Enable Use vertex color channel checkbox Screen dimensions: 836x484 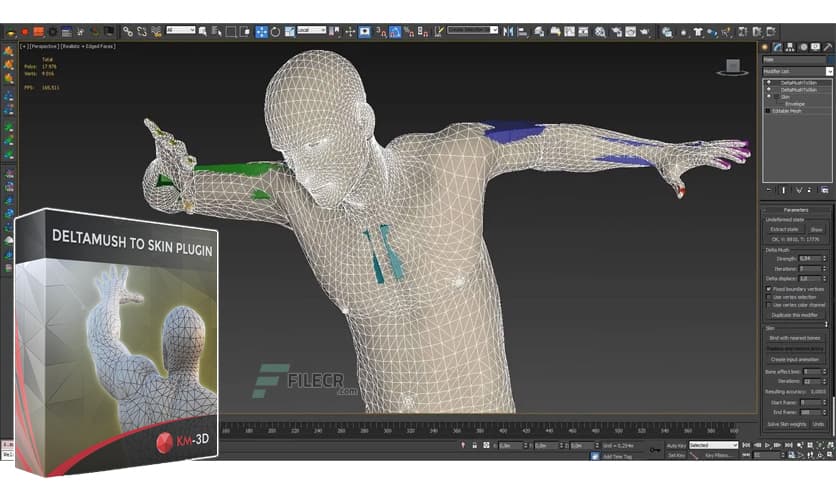[x=769, y=305]
